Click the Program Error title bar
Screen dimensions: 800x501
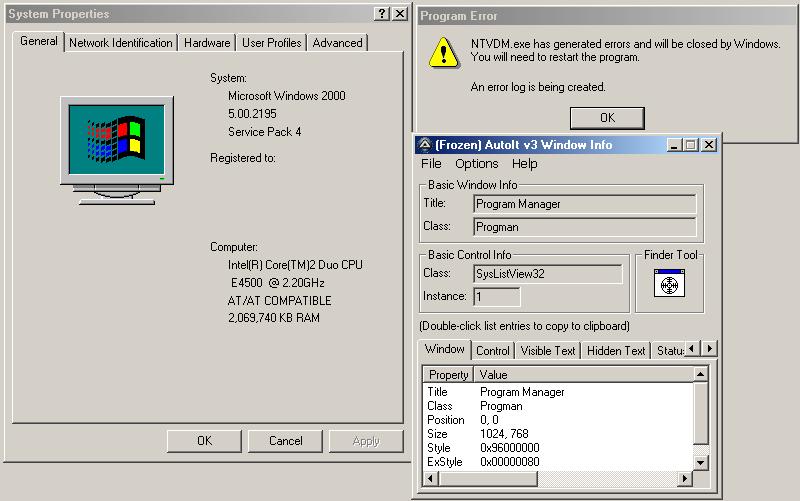607,16
